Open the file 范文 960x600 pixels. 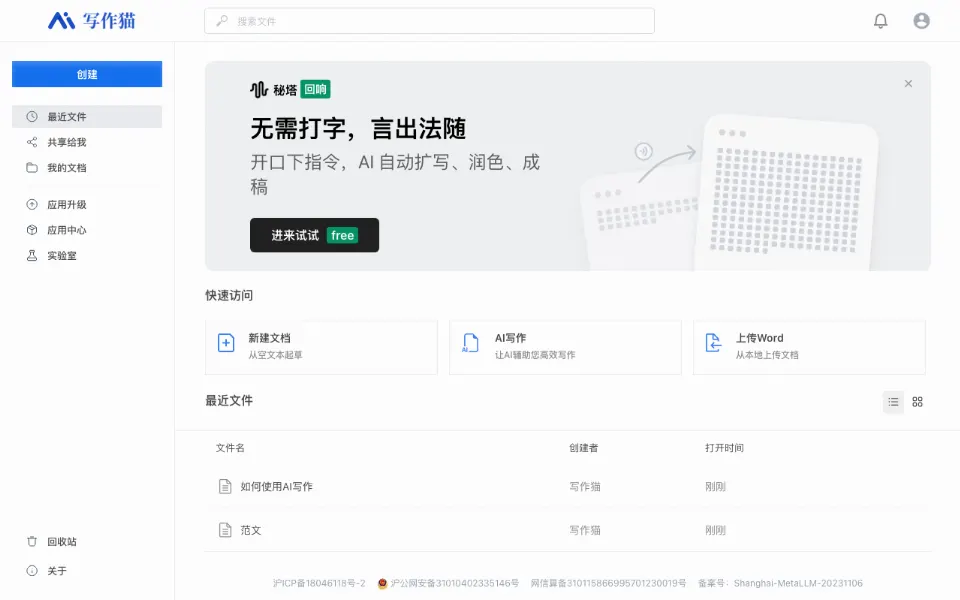coord(250,530)
